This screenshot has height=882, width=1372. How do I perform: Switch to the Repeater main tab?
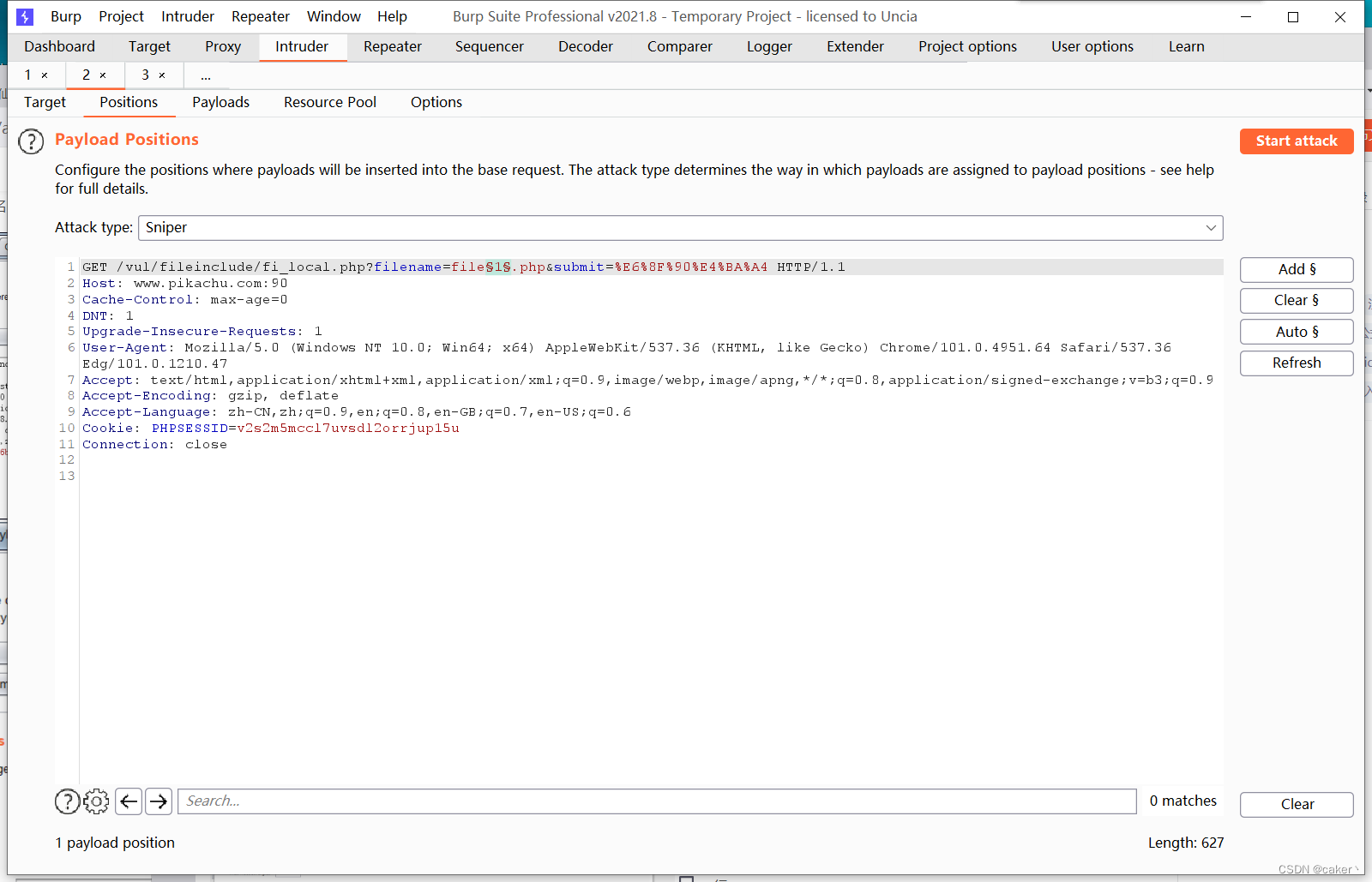[x=393, y=46]
